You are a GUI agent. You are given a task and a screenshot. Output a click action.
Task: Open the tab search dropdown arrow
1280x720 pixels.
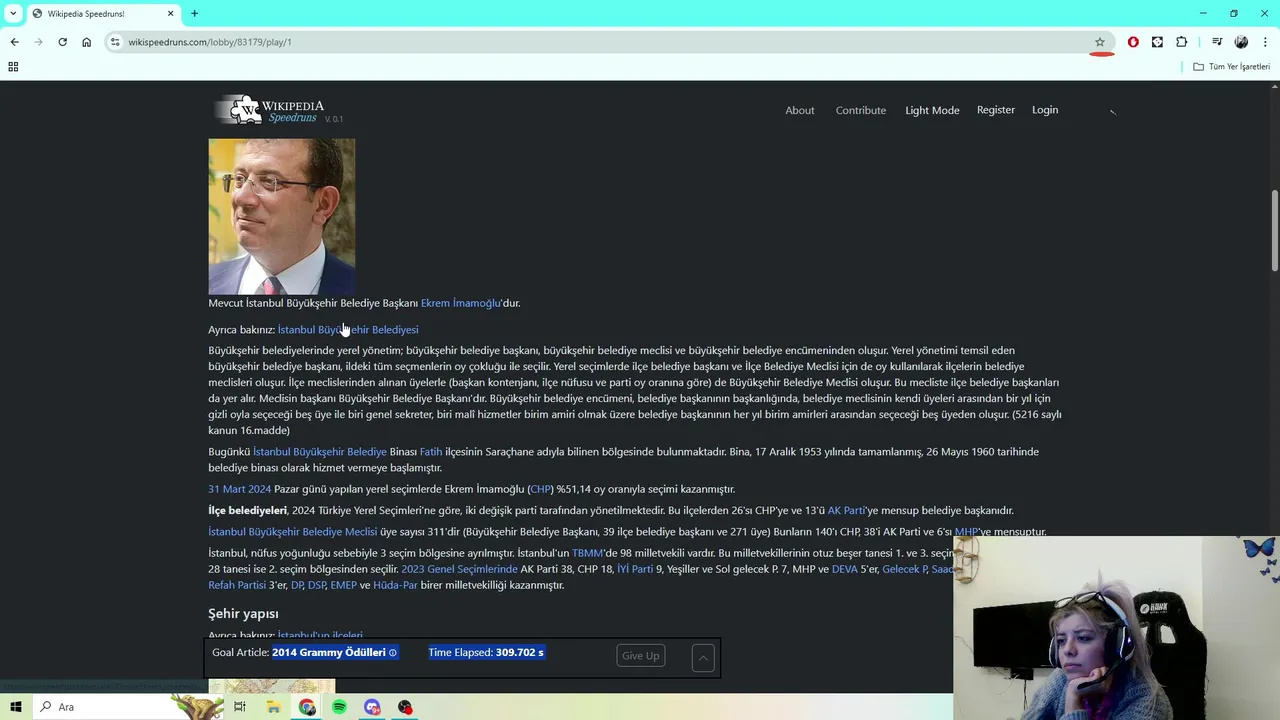[x=12, y=13]
